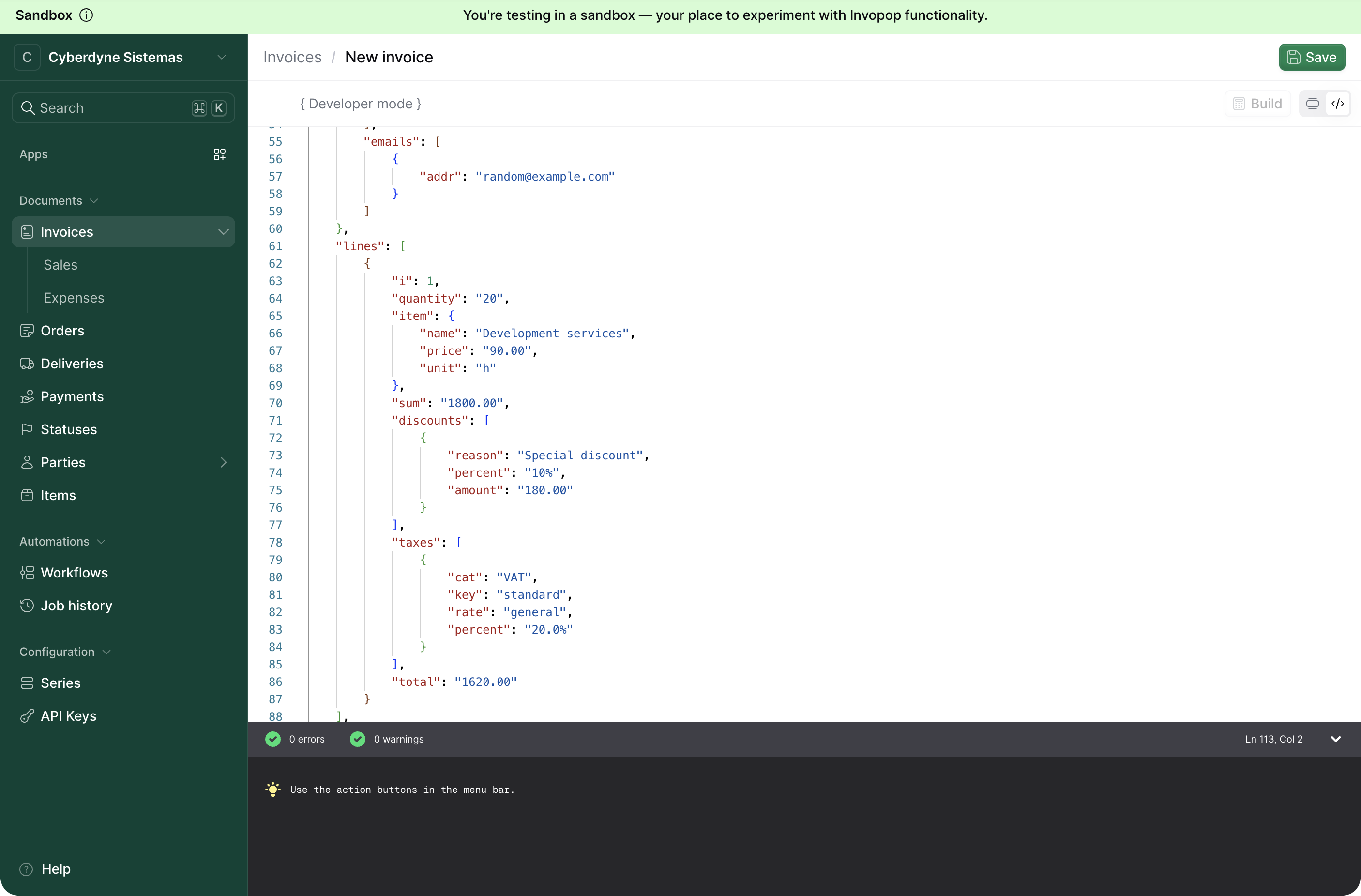The height and width of the screenshot is (896, 1361).
Task: Navigate to Invoices breadcrumb
Action: click(x=292, y=57)
